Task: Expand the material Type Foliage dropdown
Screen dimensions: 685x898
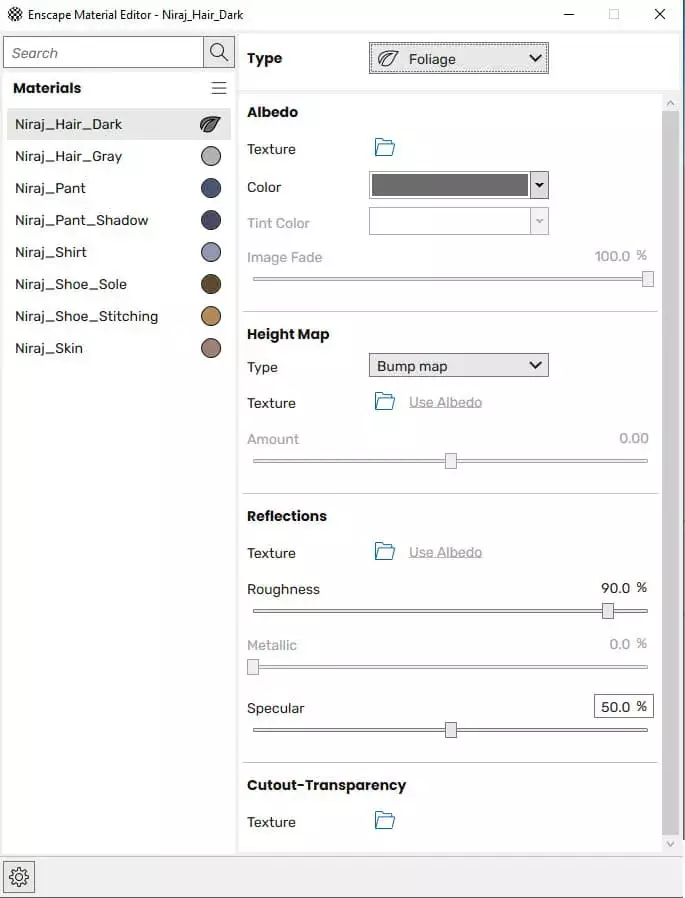Action: pos(458,59)
